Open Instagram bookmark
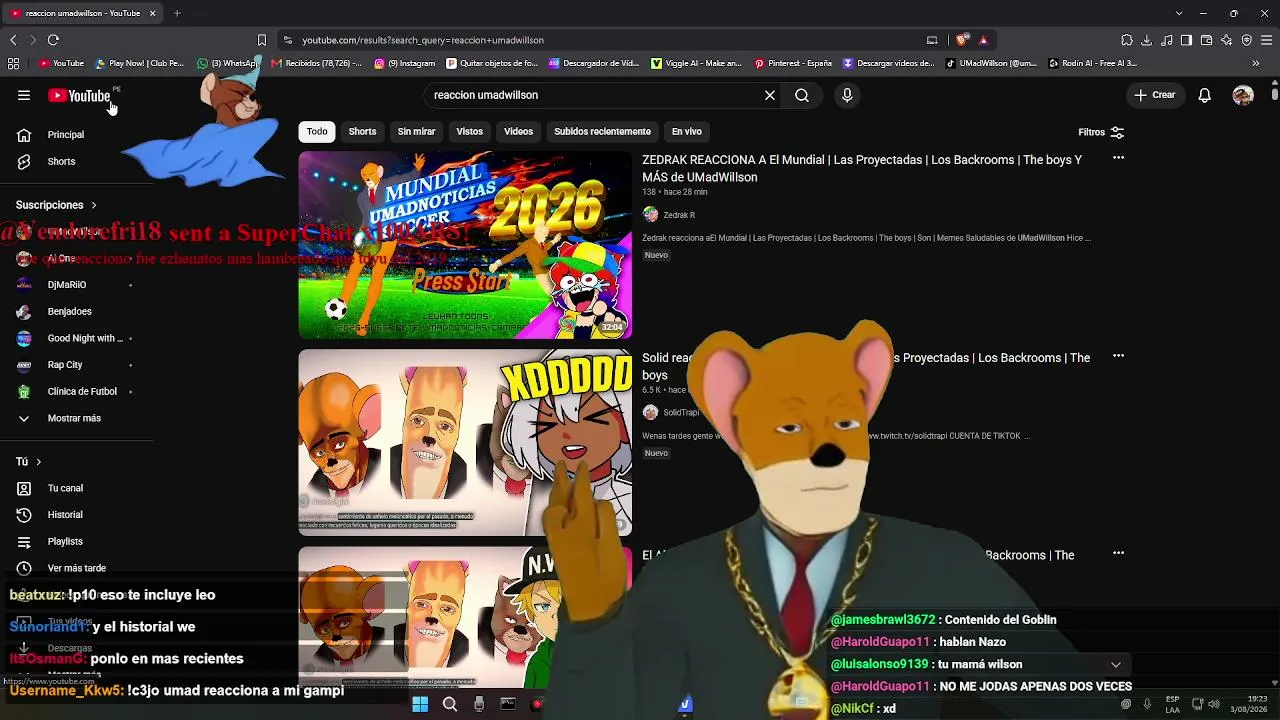This screenshot has width=1280, height=720. (x=404, y=63)
